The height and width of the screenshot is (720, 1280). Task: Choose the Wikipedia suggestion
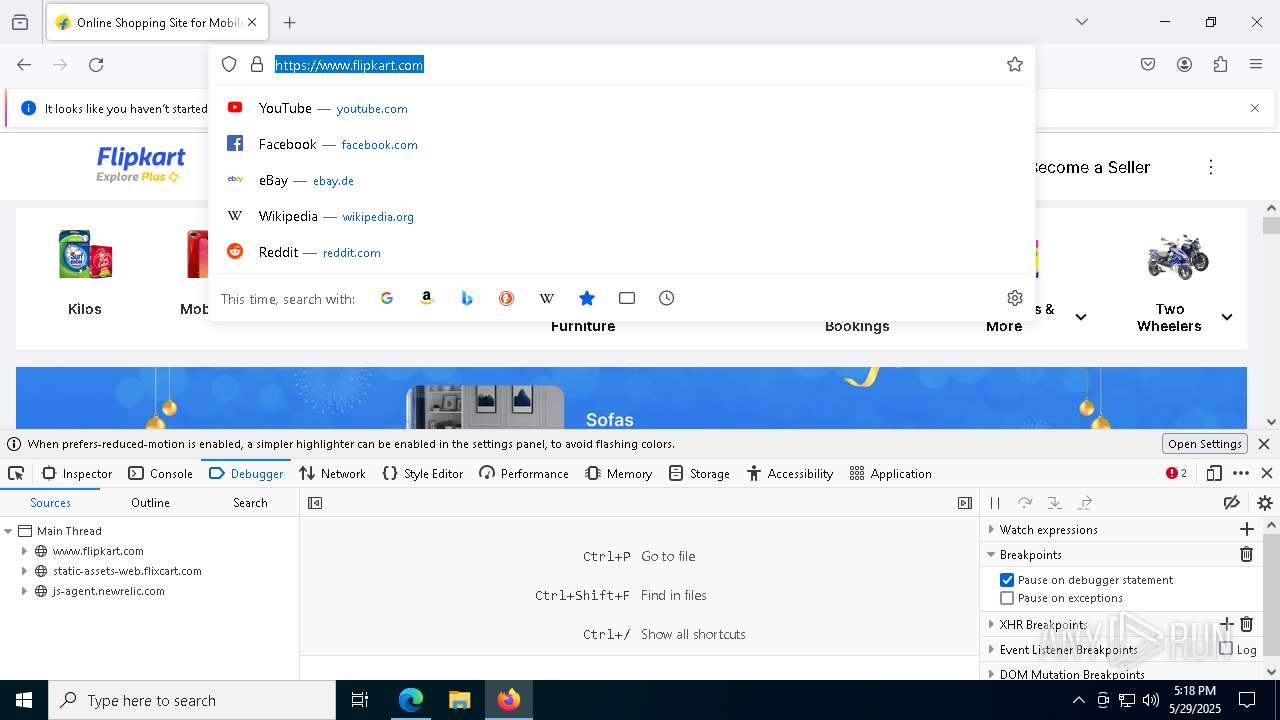coord(622,216)
